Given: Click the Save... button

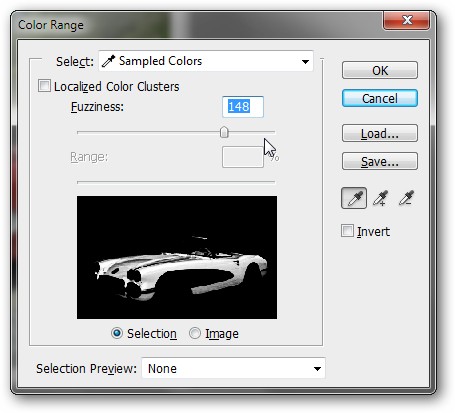Looking at the screenshot, I should coord(380,161).
